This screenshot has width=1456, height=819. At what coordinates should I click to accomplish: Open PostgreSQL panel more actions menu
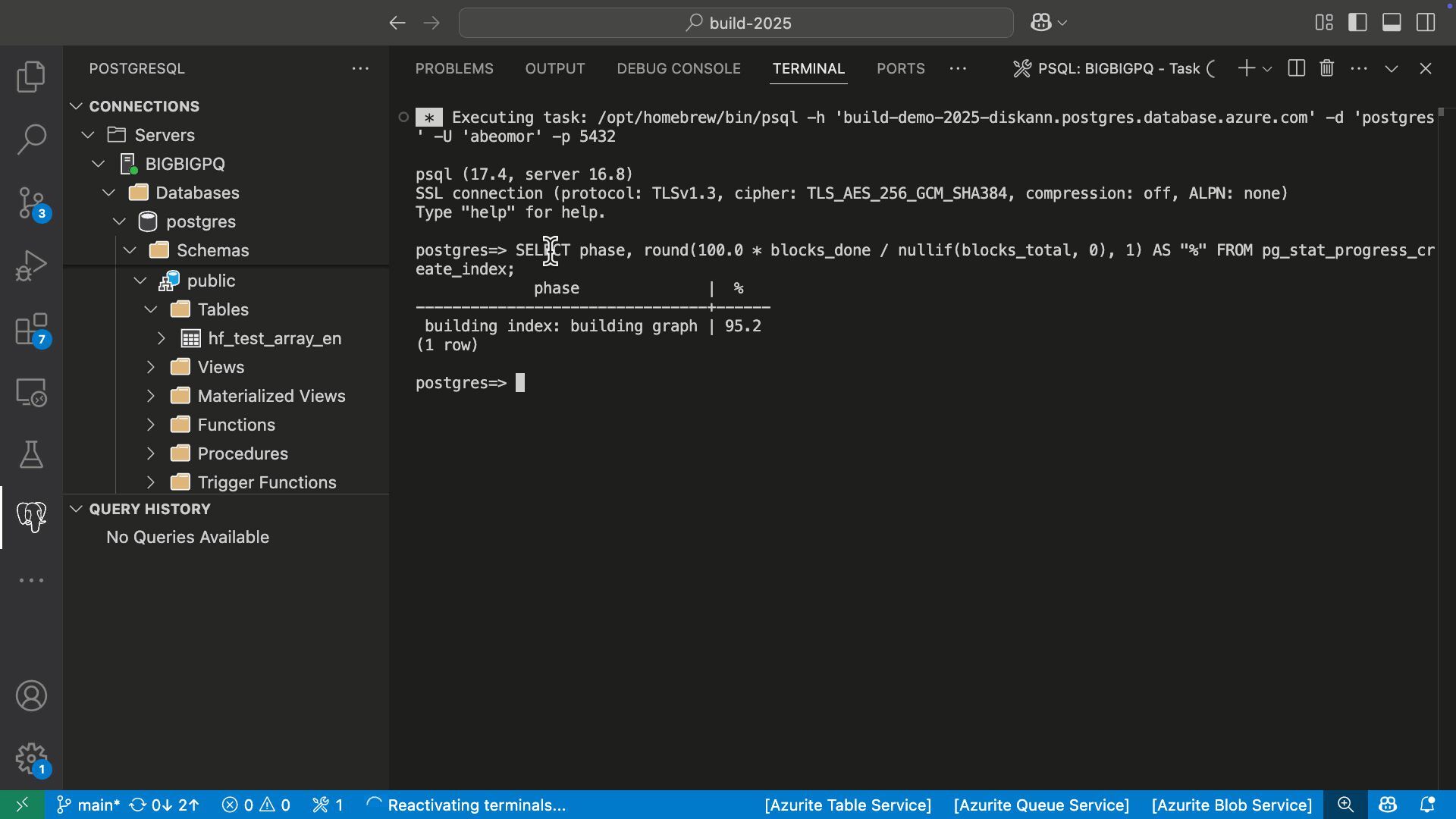coord(360,68)
